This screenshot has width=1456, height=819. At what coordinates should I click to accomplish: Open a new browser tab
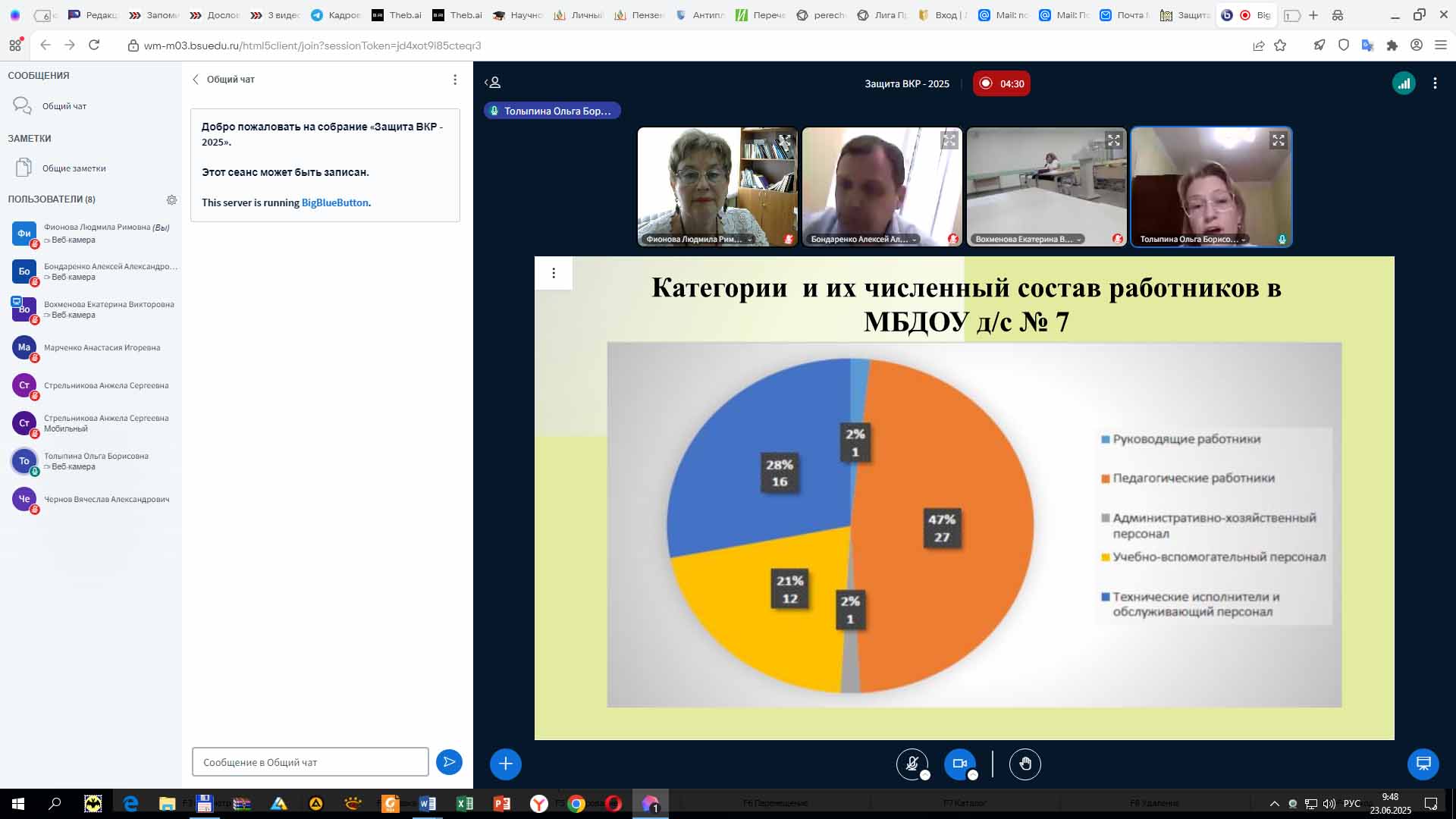click(1313, 15)
